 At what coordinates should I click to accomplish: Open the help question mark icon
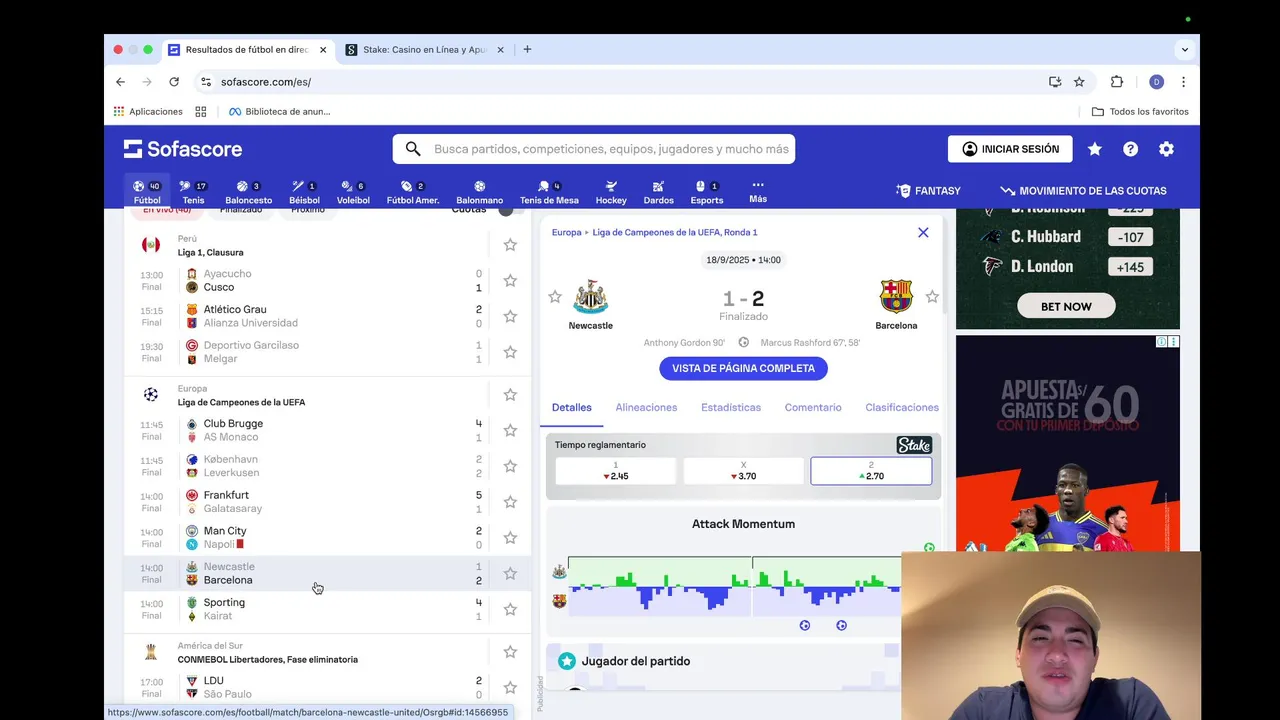click(x=1130, y=149)
